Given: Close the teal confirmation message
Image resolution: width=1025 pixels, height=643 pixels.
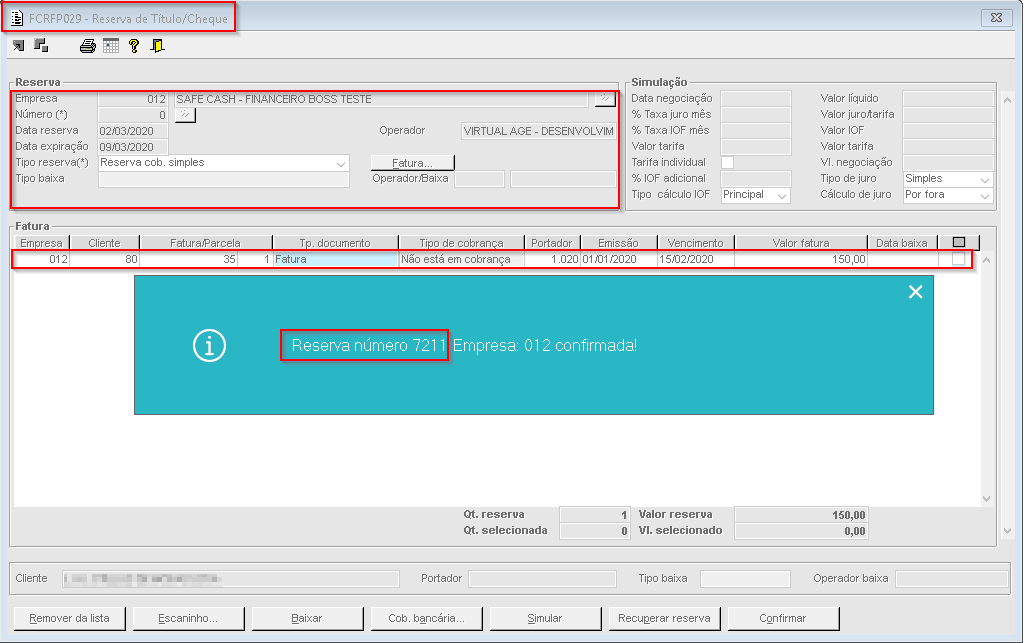Looking at the screenshot, I should 915,292.
